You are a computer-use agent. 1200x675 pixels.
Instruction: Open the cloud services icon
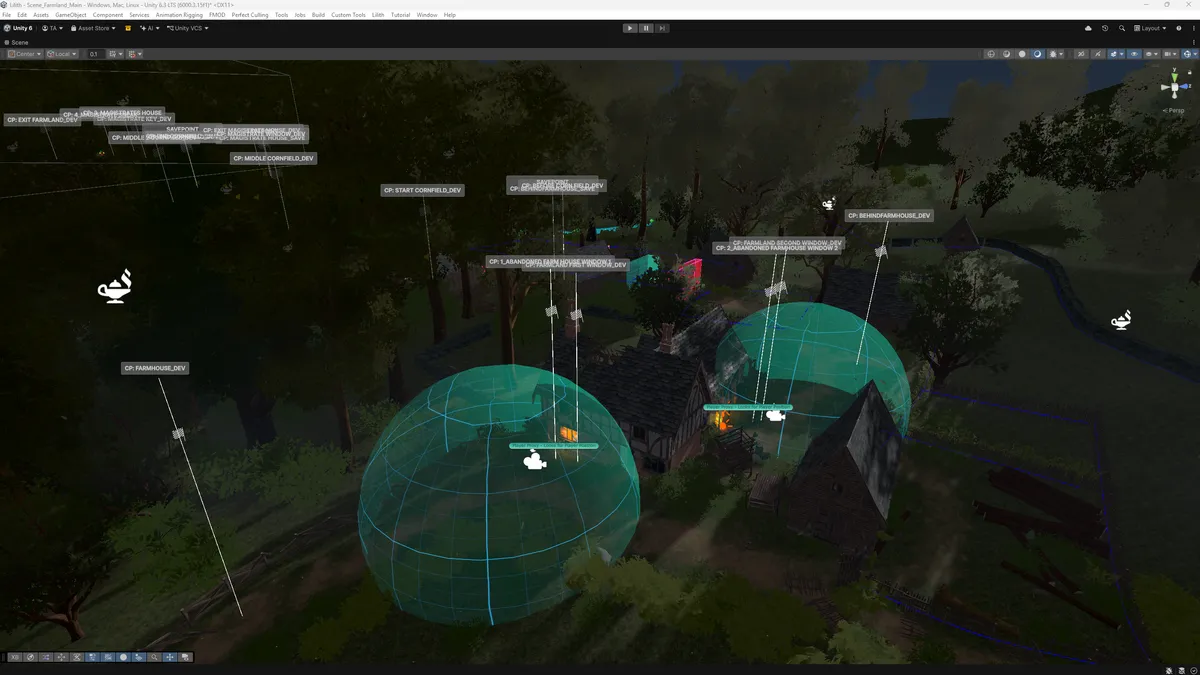[1088, 28]
